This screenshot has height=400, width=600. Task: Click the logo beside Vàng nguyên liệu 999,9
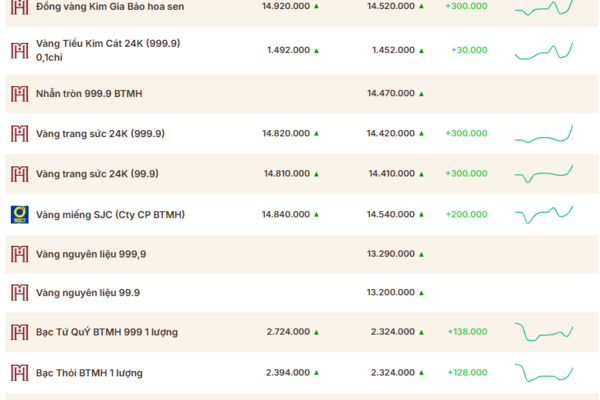tap(20, 254)
